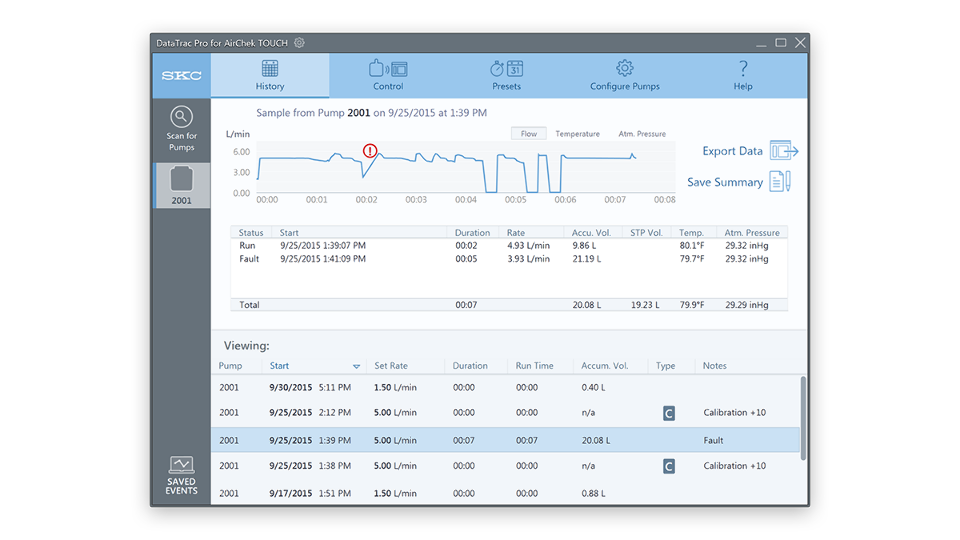Sort by Set Rate column header

pos(391,366)
